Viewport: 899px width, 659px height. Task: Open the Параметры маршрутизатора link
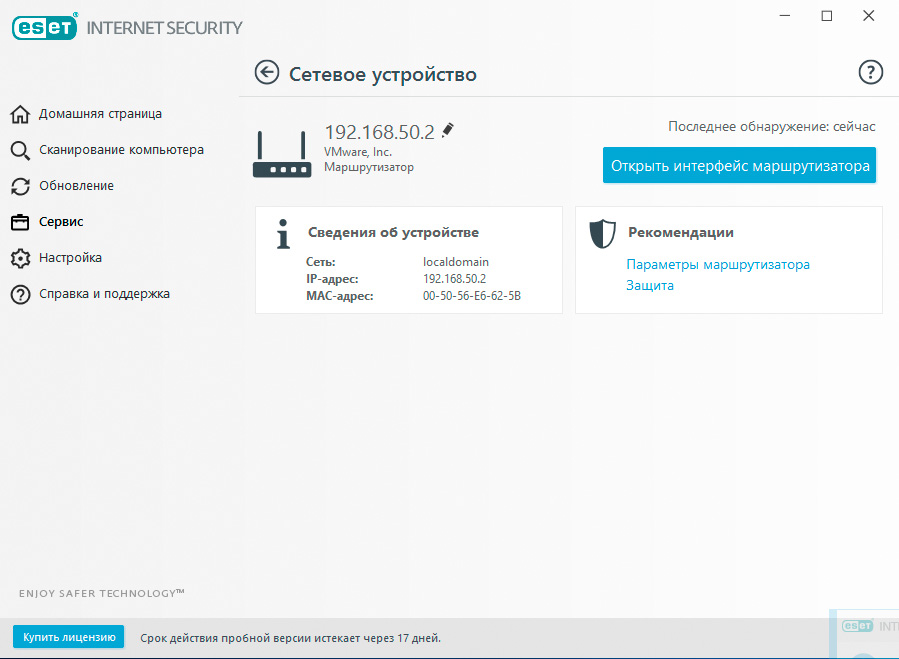(718, 264)
